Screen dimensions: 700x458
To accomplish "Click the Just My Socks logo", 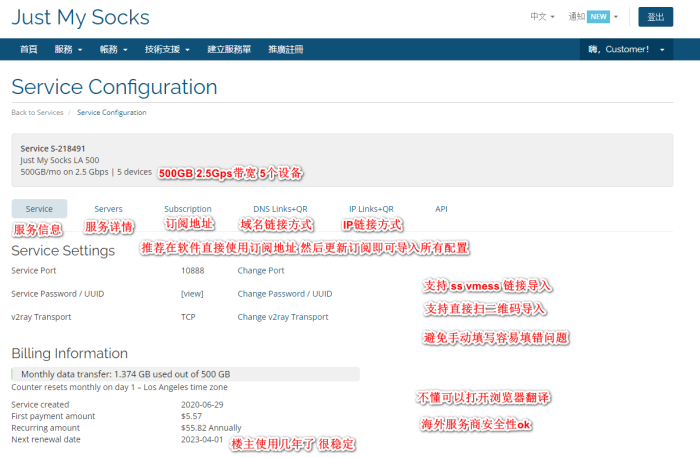I will point(80,18).
